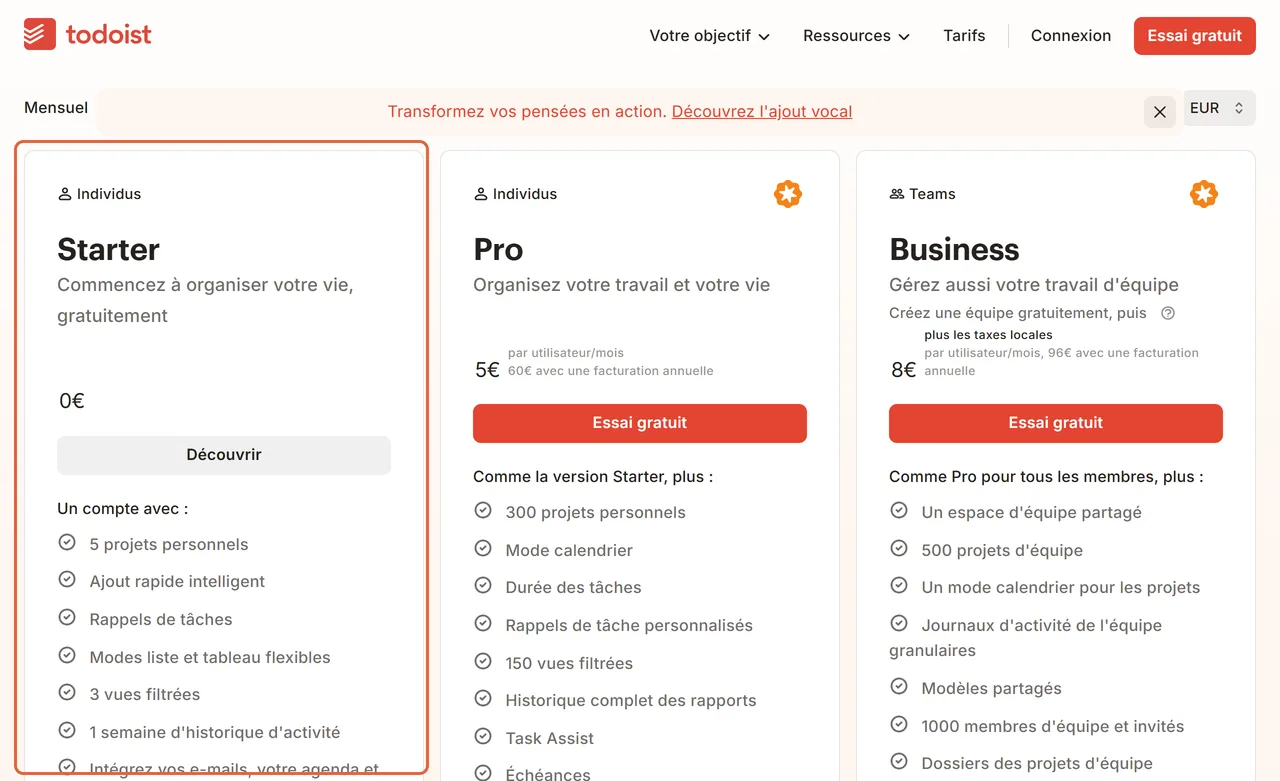Open the EUR currency selector
The height and width of the screenshot is (781, 1280).
1219,108
